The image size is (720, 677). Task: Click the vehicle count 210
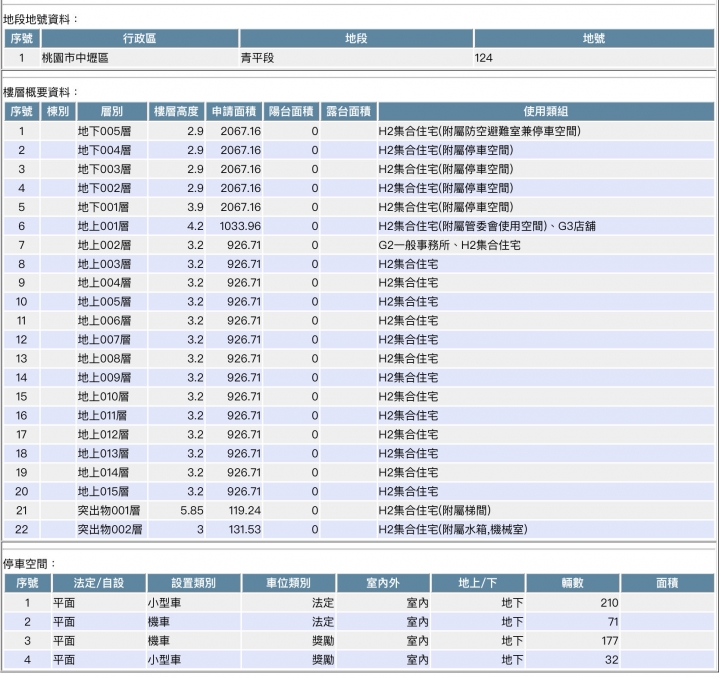coord(609,603)
